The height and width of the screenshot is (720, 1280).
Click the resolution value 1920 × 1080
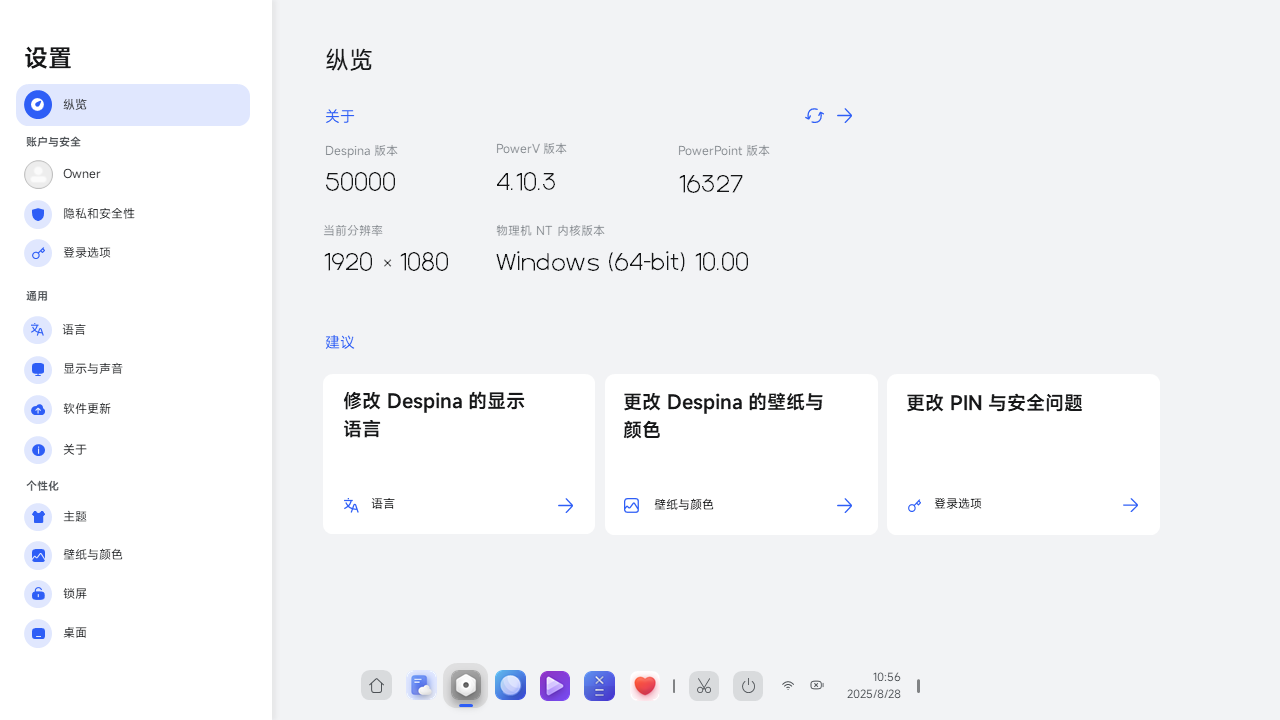click(386, 263)
